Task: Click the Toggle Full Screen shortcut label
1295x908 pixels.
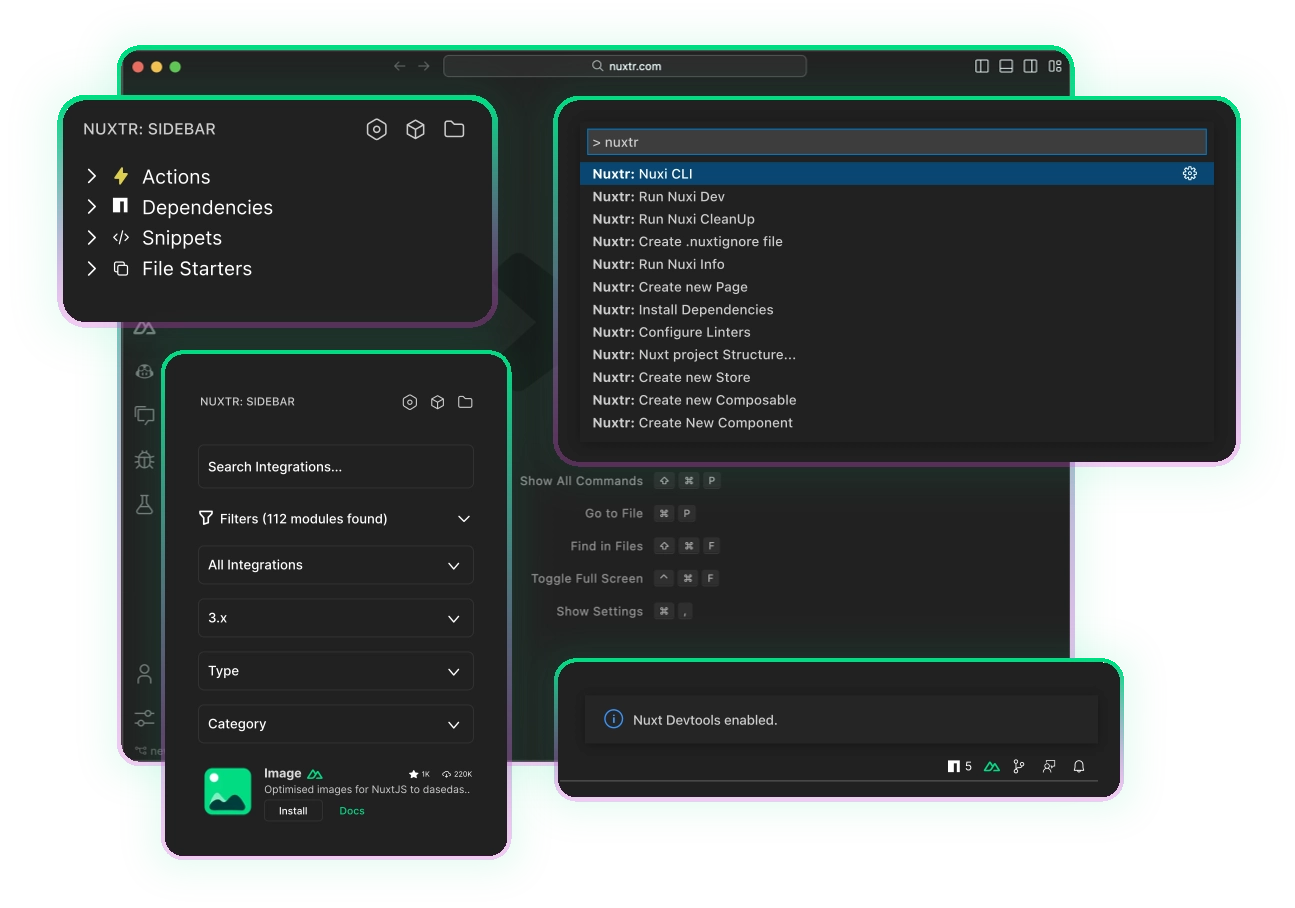Action: click(x=587, y=578)
